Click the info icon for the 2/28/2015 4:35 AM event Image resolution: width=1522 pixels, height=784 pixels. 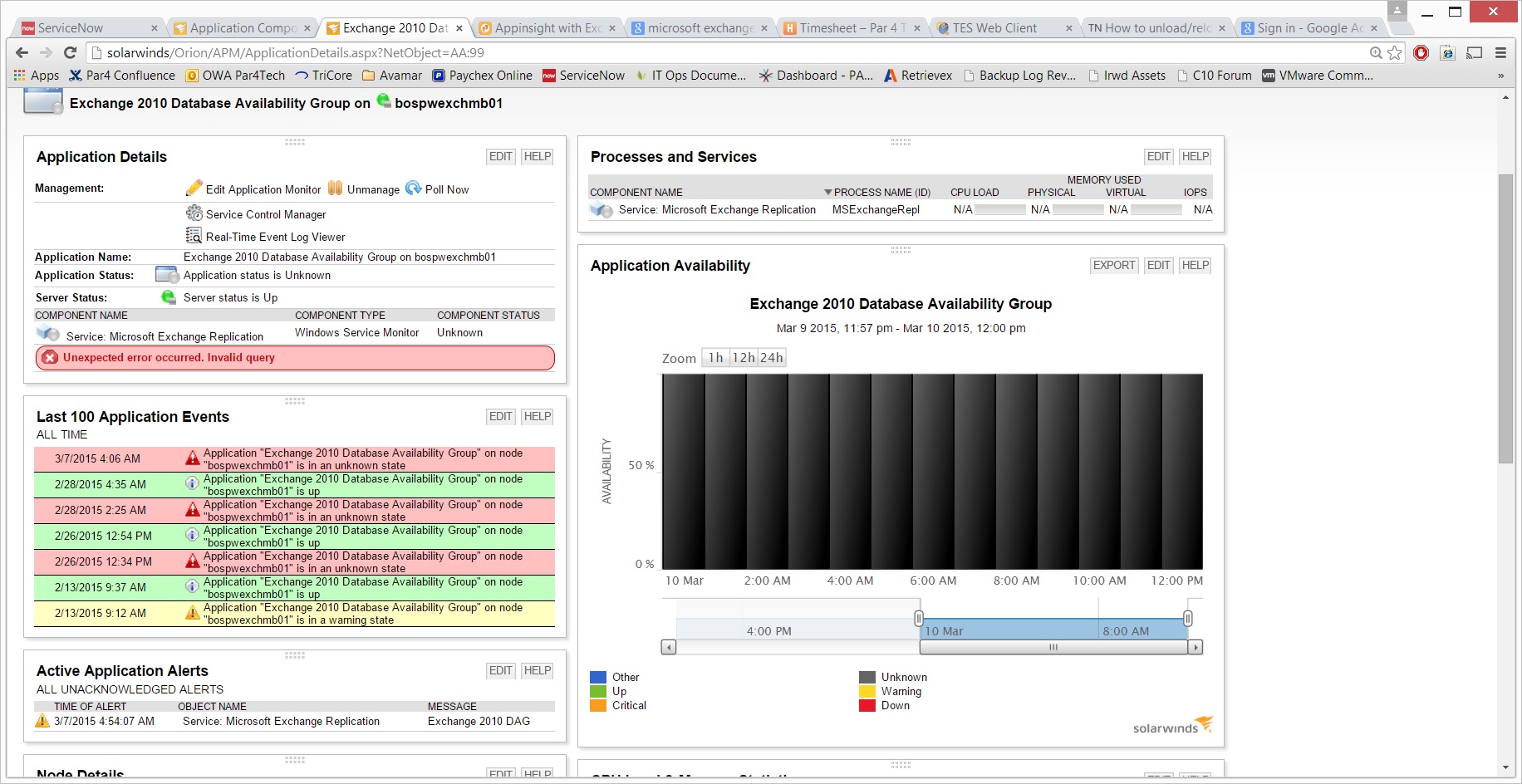point(193,484)
